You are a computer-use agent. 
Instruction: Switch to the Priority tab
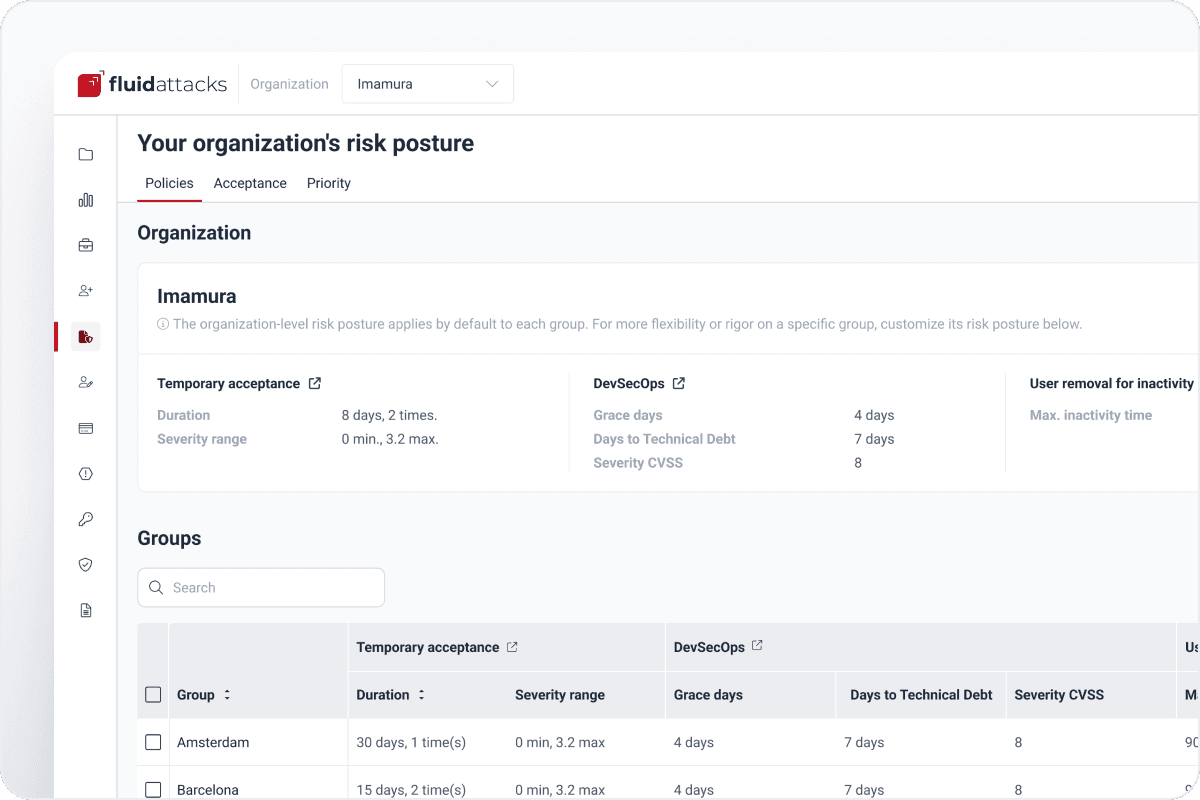(329, 183)
